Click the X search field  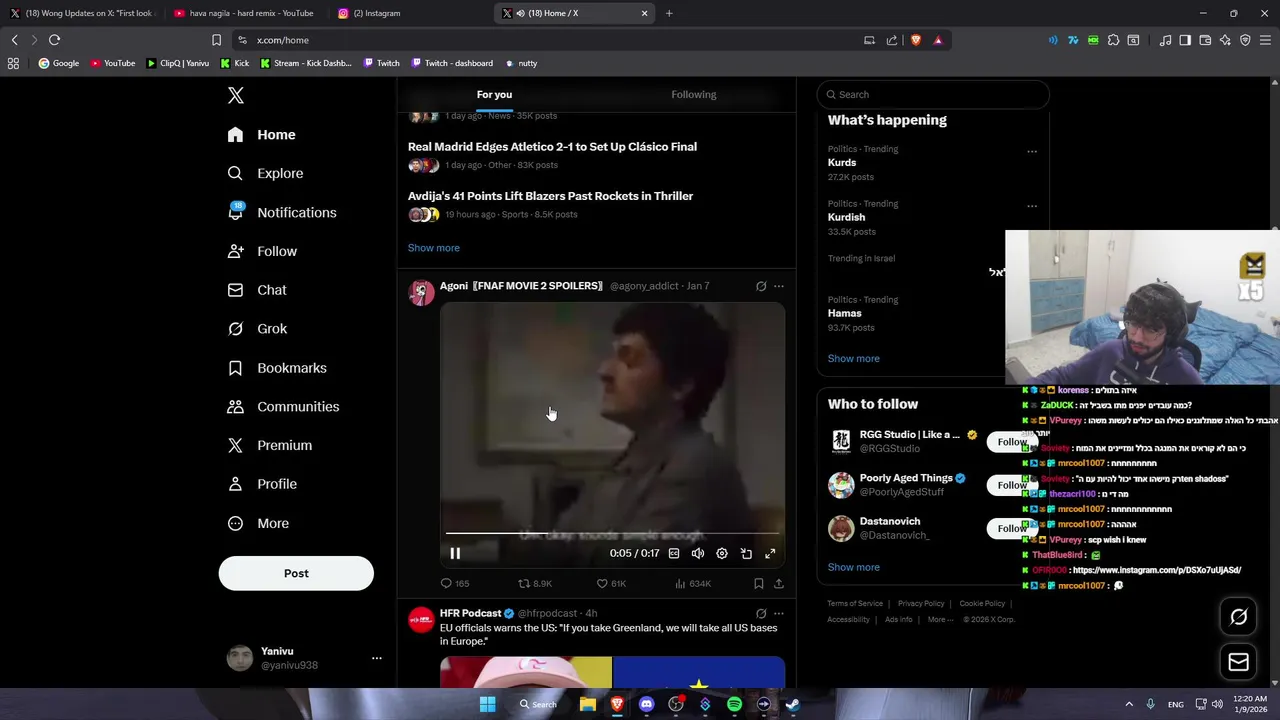click(933, 94)
